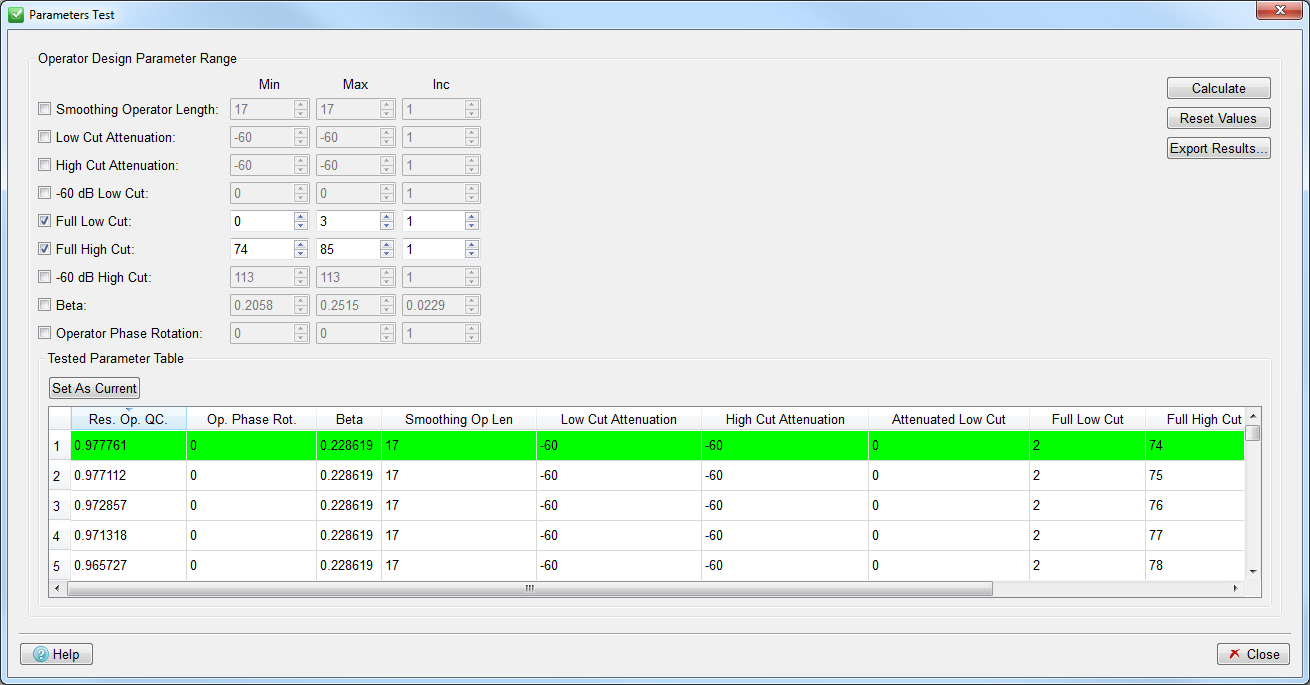
Task: Sort by Full Low Cut column header
Action: point(1088,419)
